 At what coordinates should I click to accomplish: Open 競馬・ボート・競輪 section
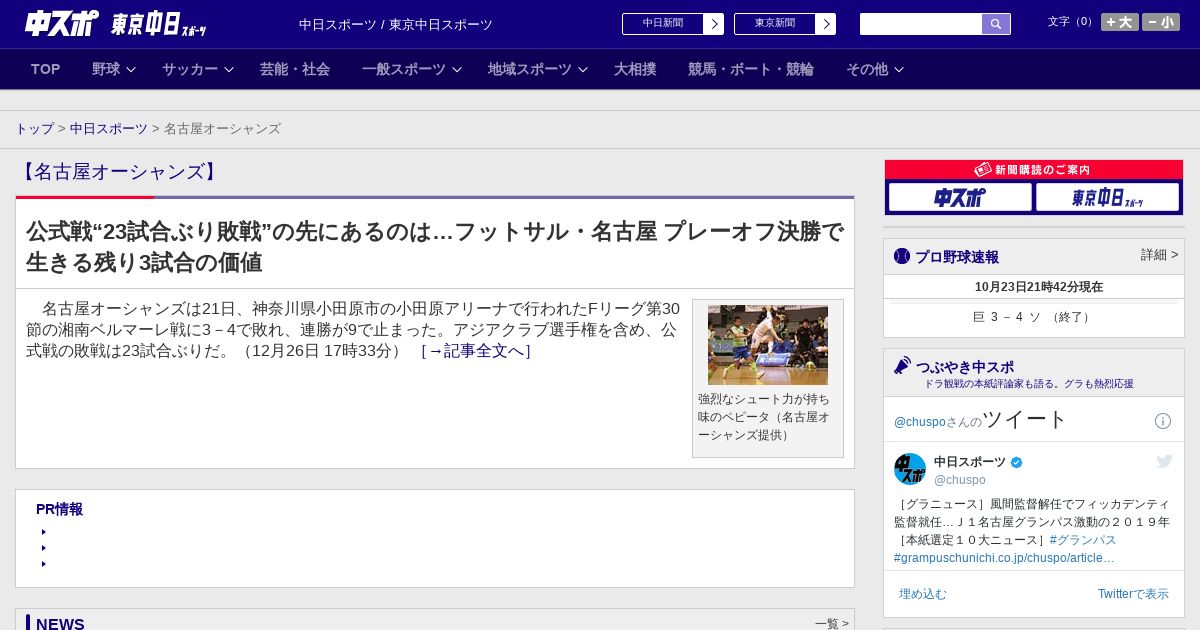coord(751,69)
